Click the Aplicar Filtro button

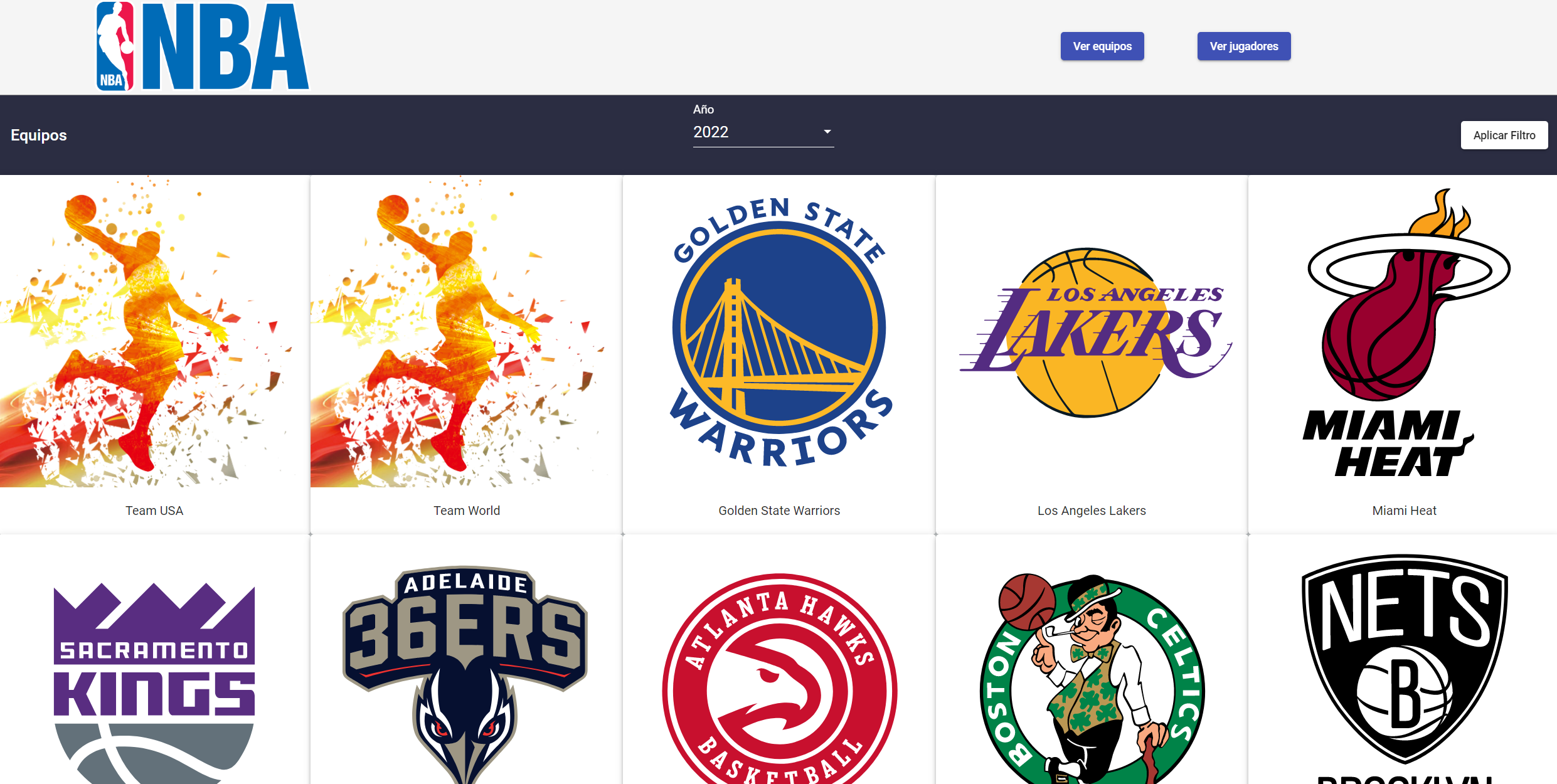point(1504,135)
